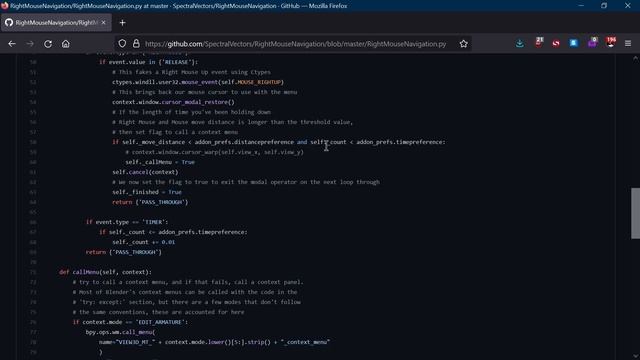The image size is (640, 360).
Task: Click 'bpy.ops.wm.call_menu(' line
Action: (x=120, y=332)
